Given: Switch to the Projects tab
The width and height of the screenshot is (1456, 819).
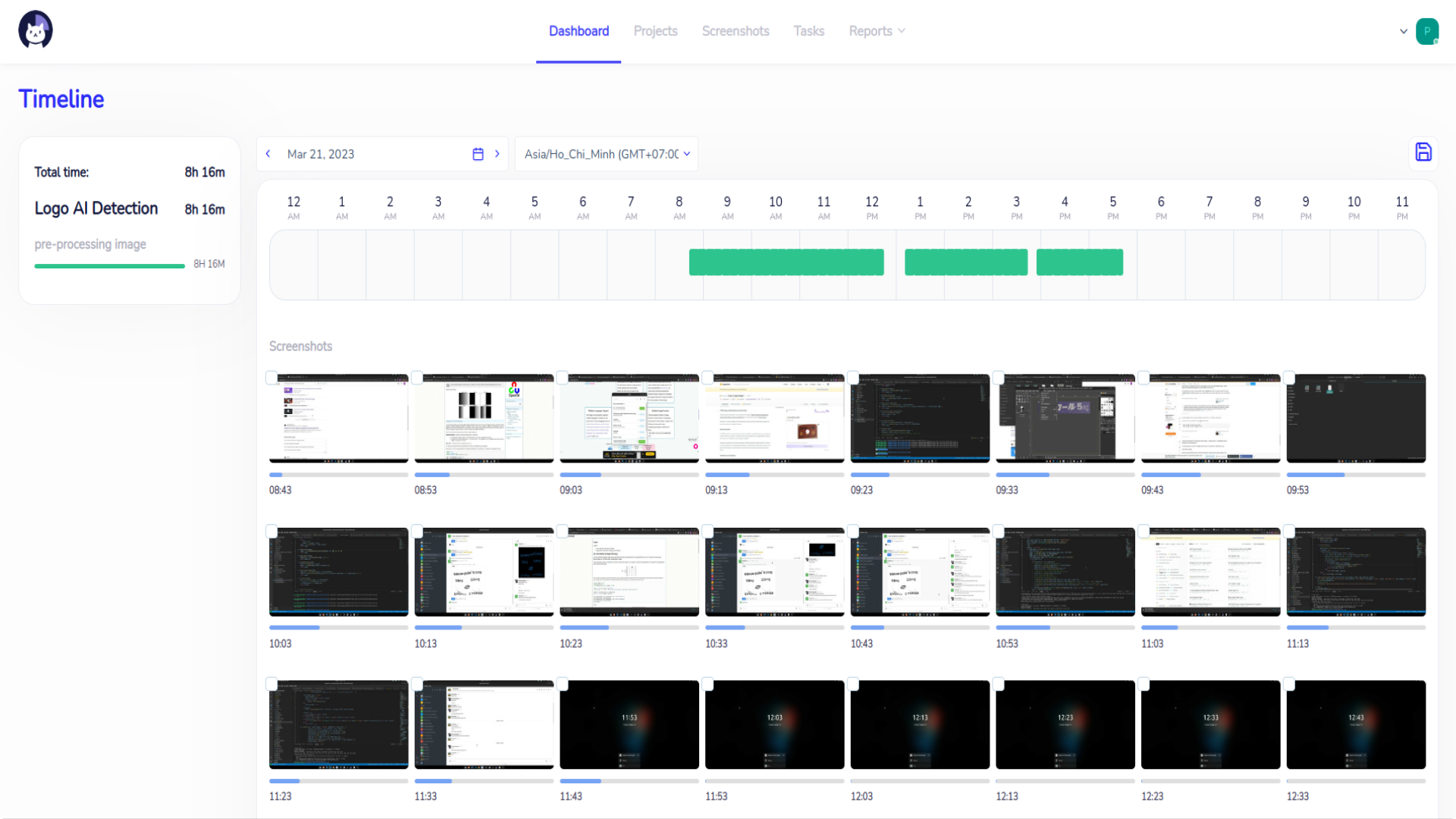Looking at the screenshot, I should [x=655, y=31].
